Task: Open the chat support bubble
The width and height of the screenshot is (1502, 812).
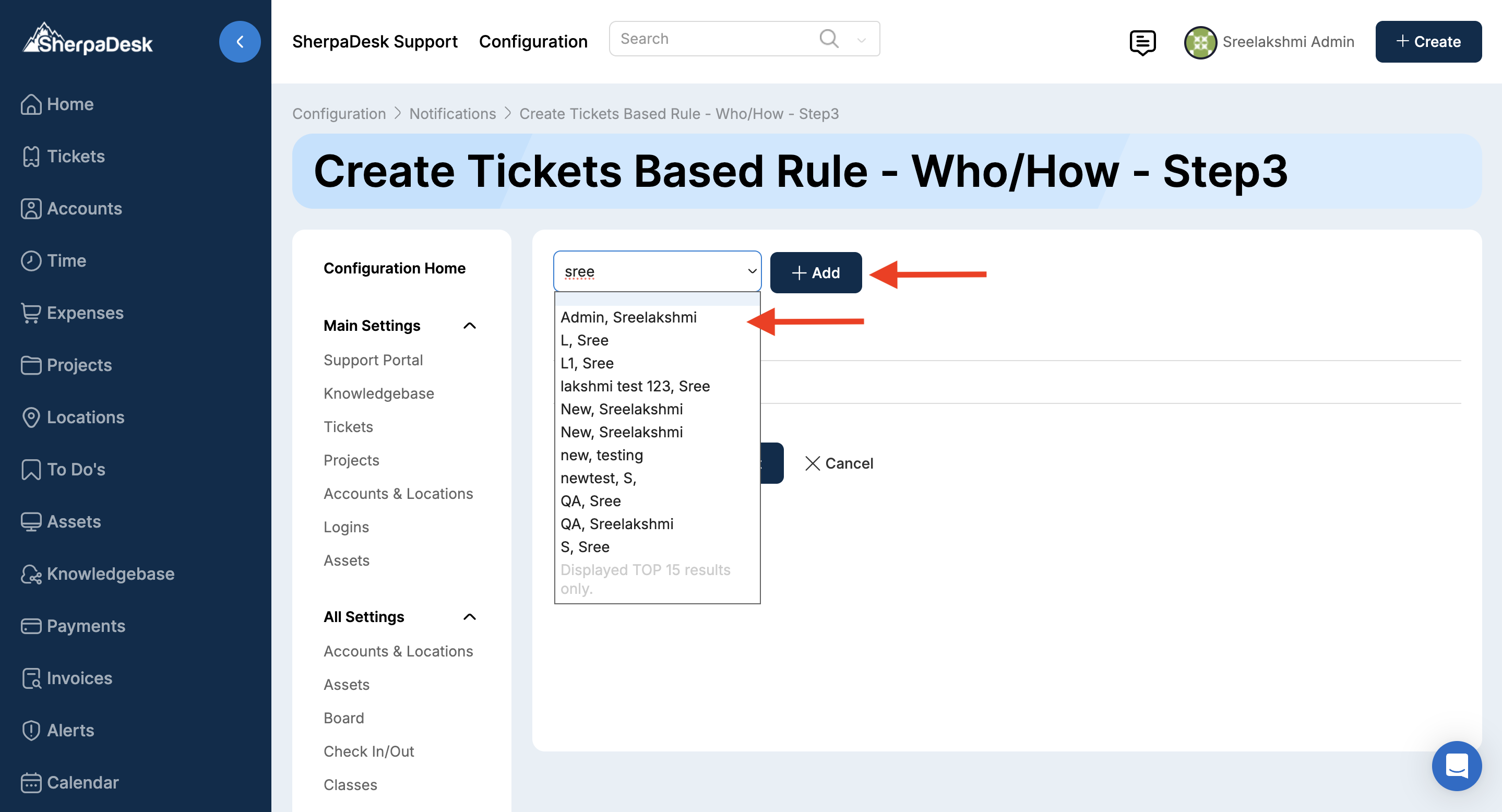Action: coord(1456,766)
